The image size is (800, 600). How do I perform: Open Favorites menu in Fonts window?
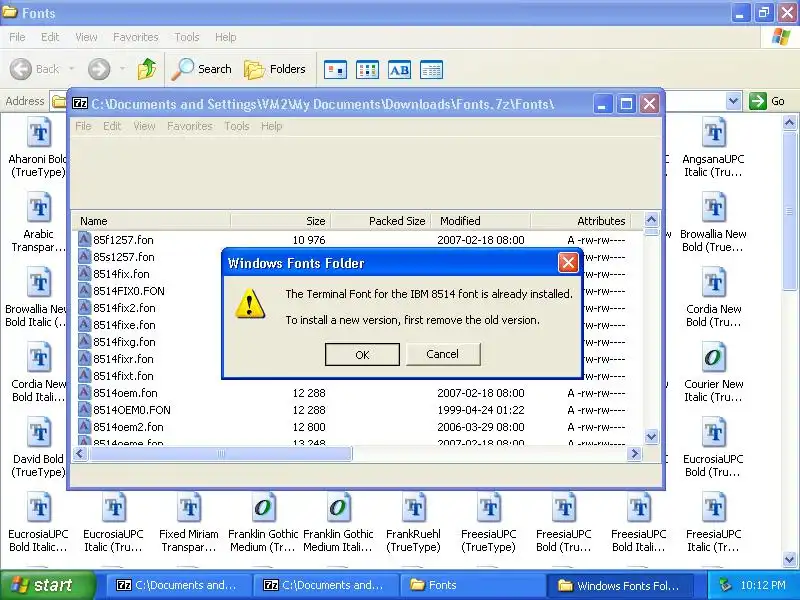(136, 37)
